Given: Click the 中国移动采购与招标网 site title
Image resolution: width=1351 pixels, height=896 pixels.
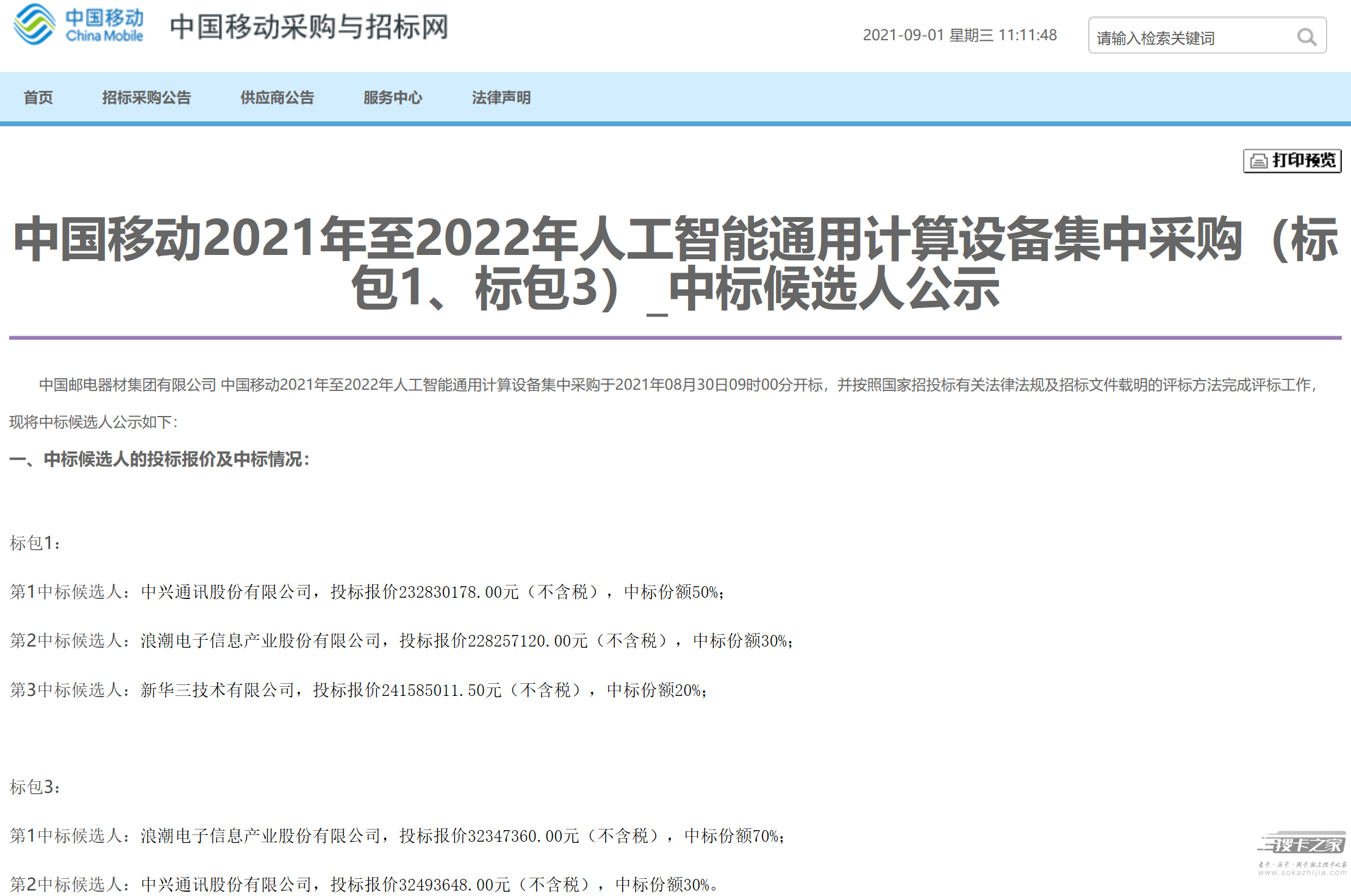Looking at the screenshot, I should [309, 27].
